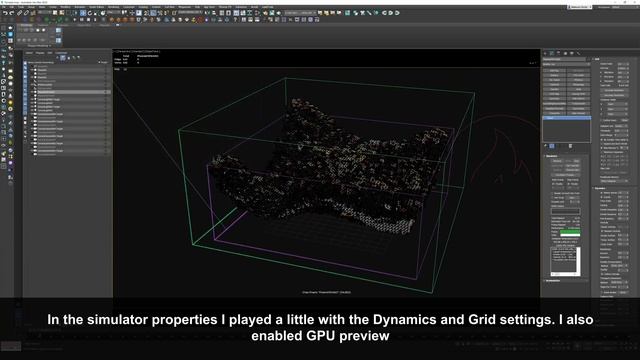
Task: Open reference coordinate system dropdown
Action: tap(113, 13)
